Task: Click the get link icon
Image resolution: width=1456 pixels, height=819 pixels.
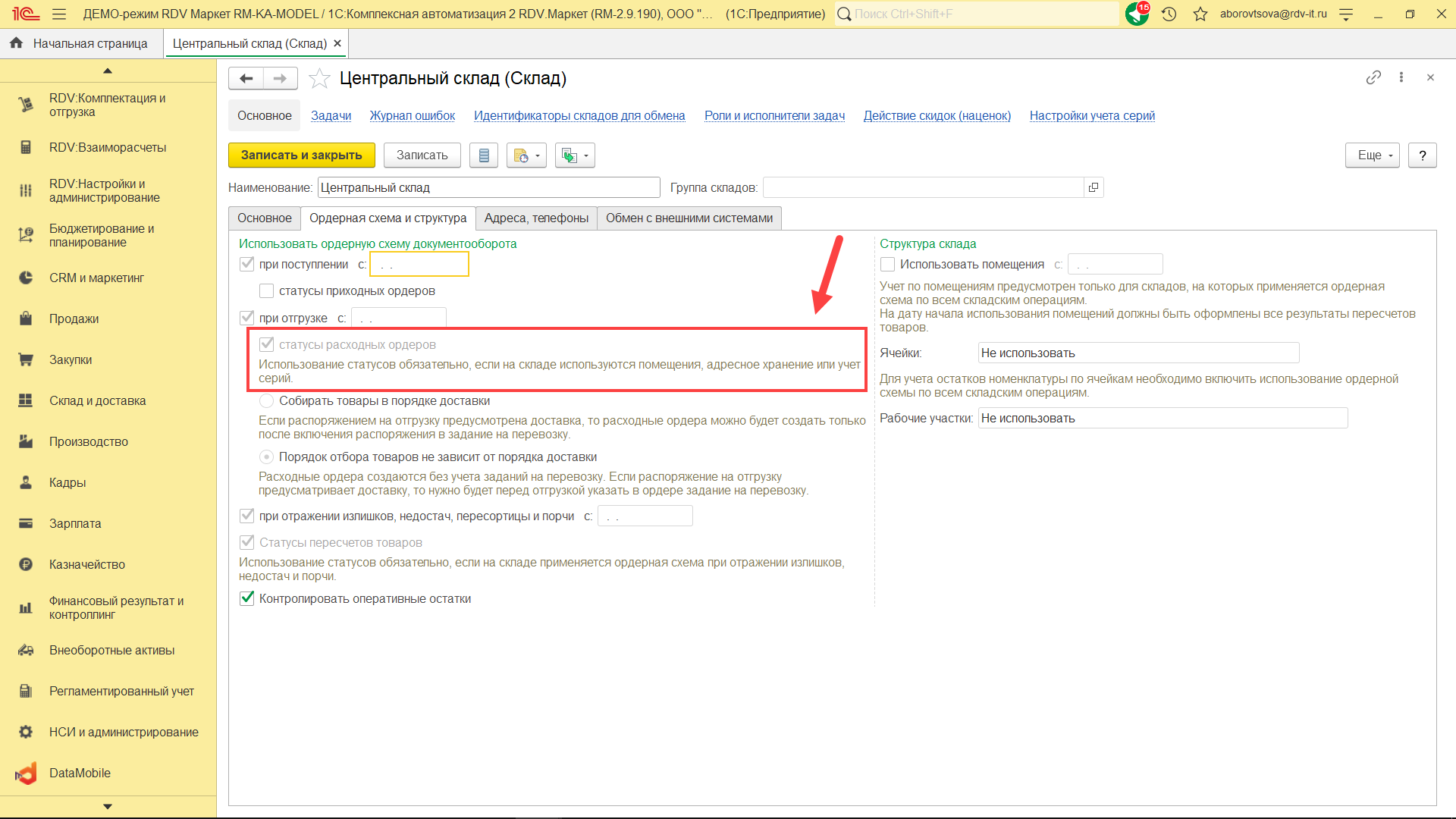Action: tap(1373, 77)
